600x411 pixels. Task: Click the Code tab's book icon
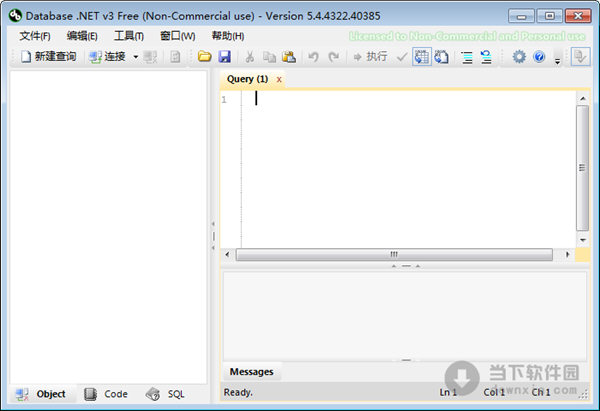pos(90,394)
